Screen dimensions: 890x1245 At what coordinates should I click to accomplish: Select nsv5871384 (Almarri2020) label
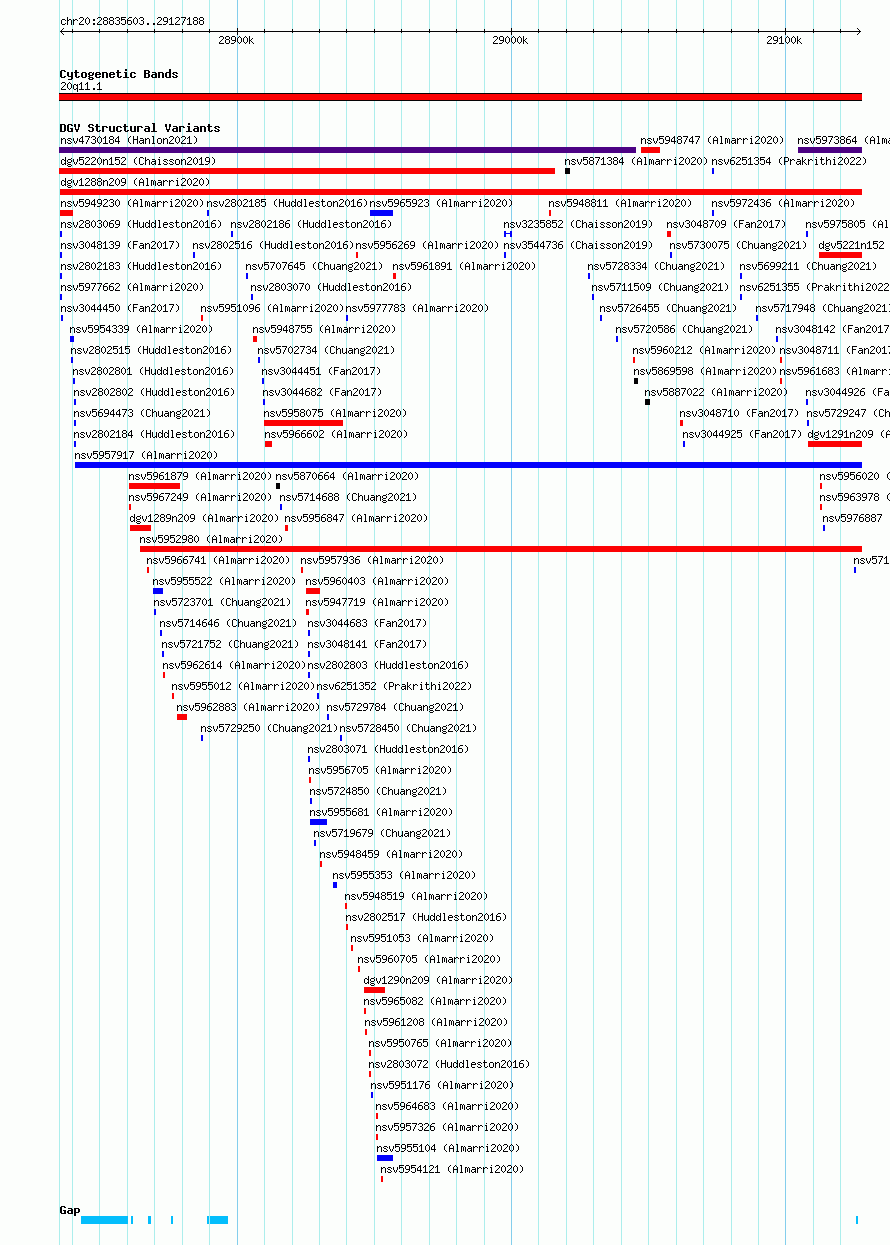click(636, 161)
